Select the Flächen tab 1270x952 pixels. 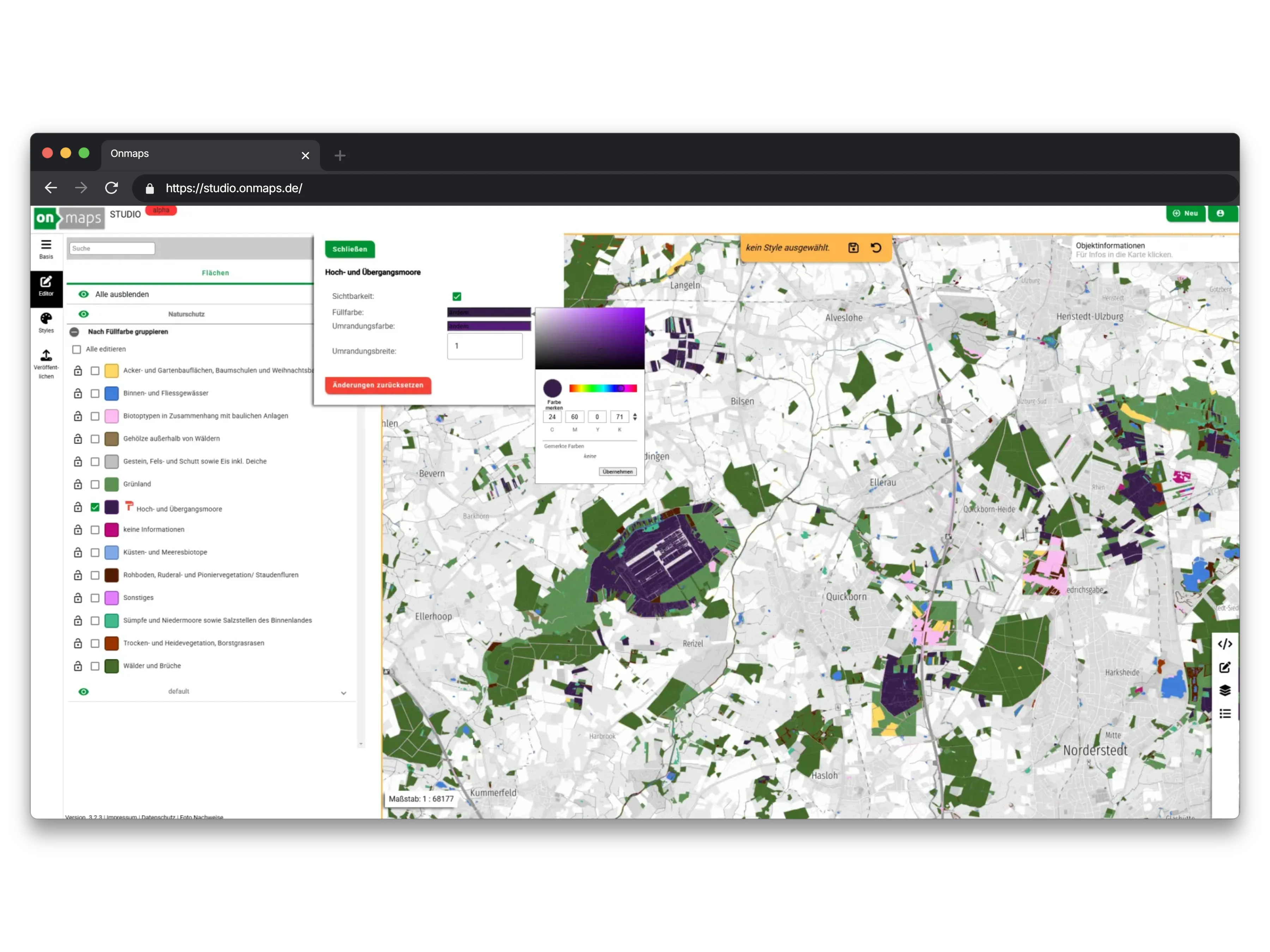(215, 273)
